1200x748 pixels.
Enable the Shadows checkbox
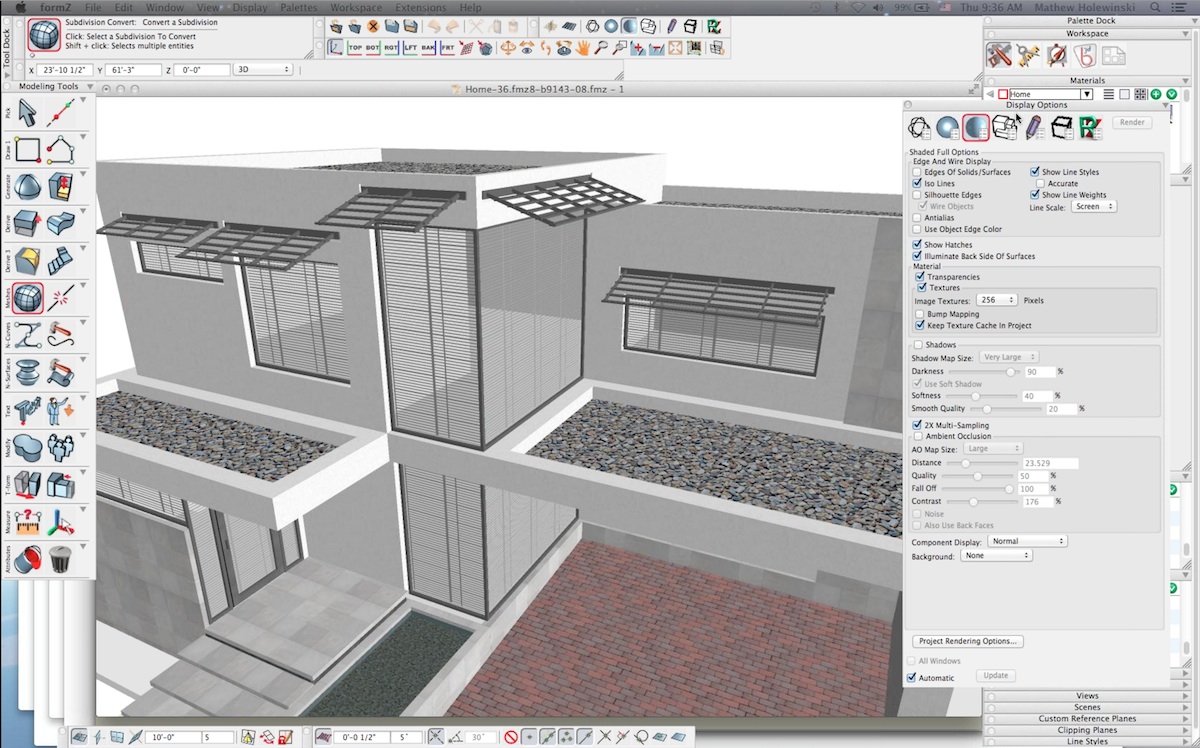click(917, 345)
